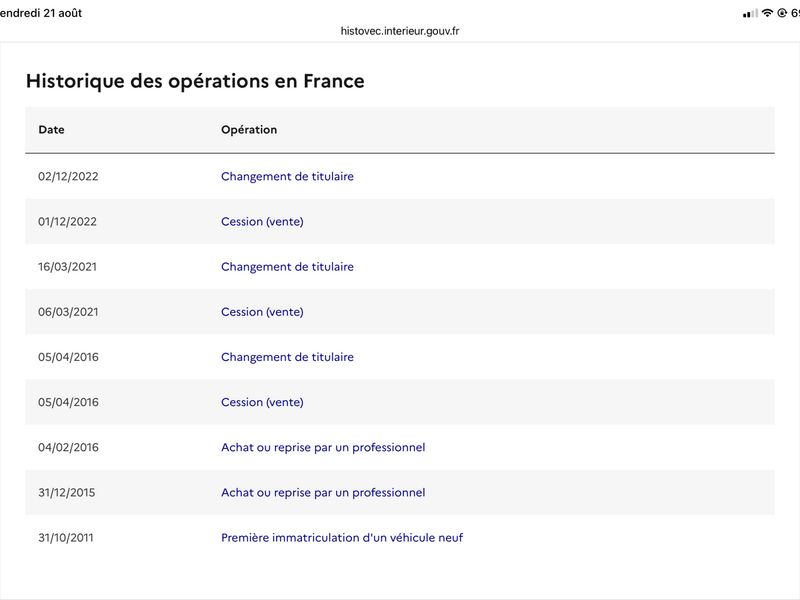The image size is (800, 600).
Task: Tap the histovec.interieur.gouv.fr address bar
Action: (400, 31)
